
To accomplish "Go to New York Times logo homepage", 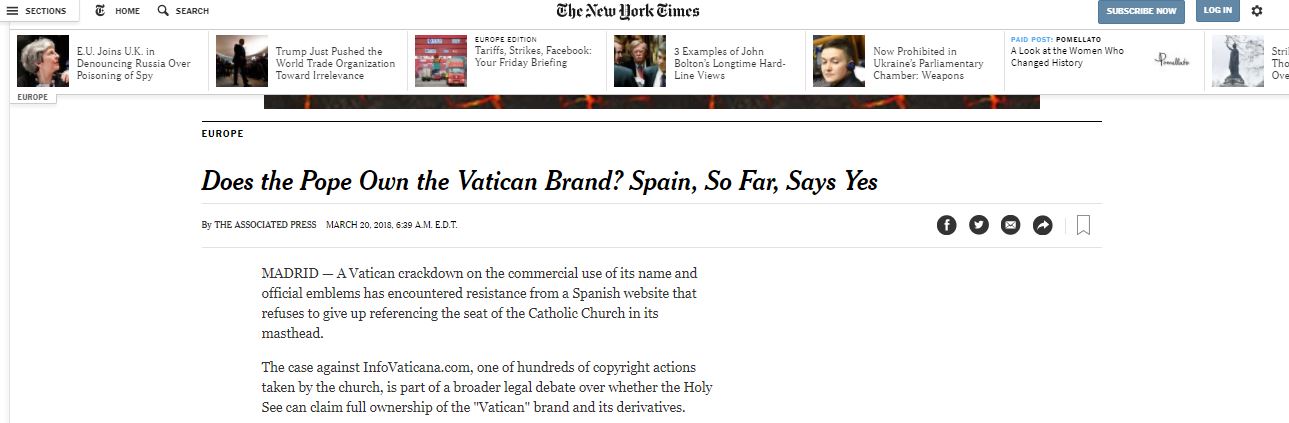I will (x=628, y=11).
